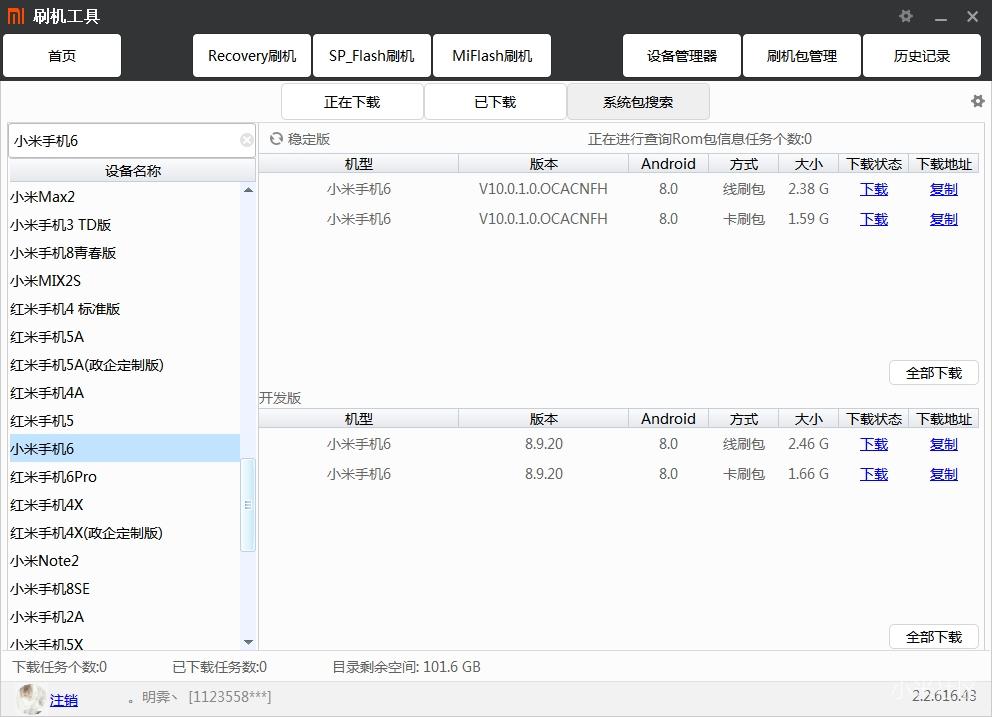
Task: Click 目录剩余空间 101.6 GB status
Action: point(406,667)
